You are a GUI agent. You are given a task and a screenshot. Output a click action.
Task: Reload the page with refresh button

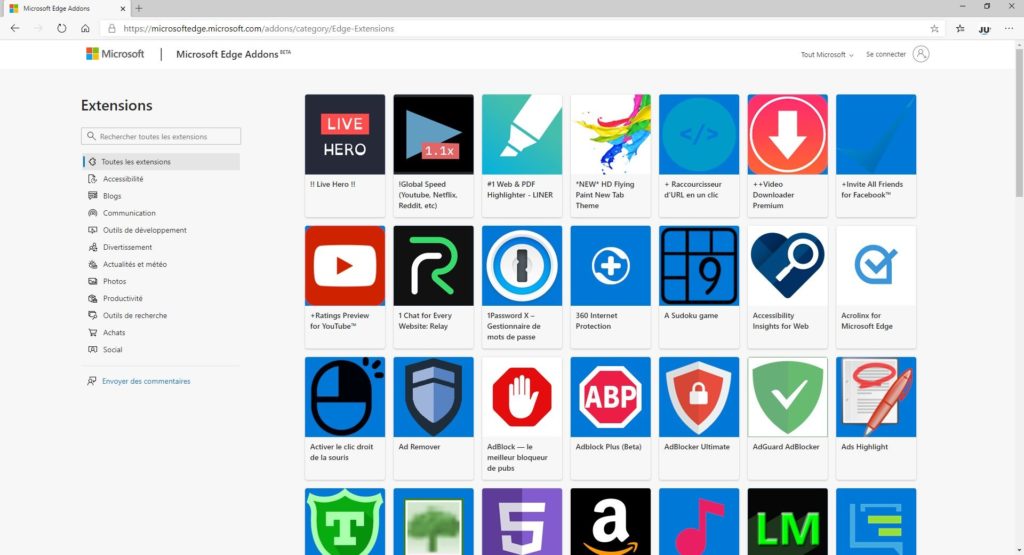pos(61,29)
